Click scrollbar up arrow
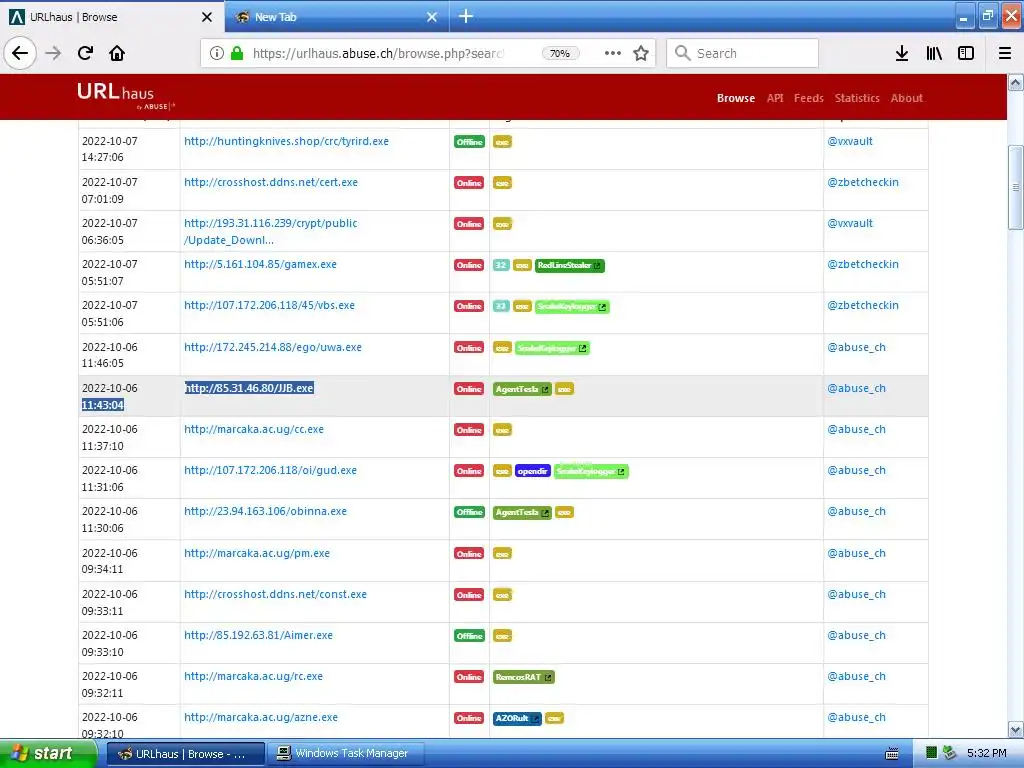 1015,82
